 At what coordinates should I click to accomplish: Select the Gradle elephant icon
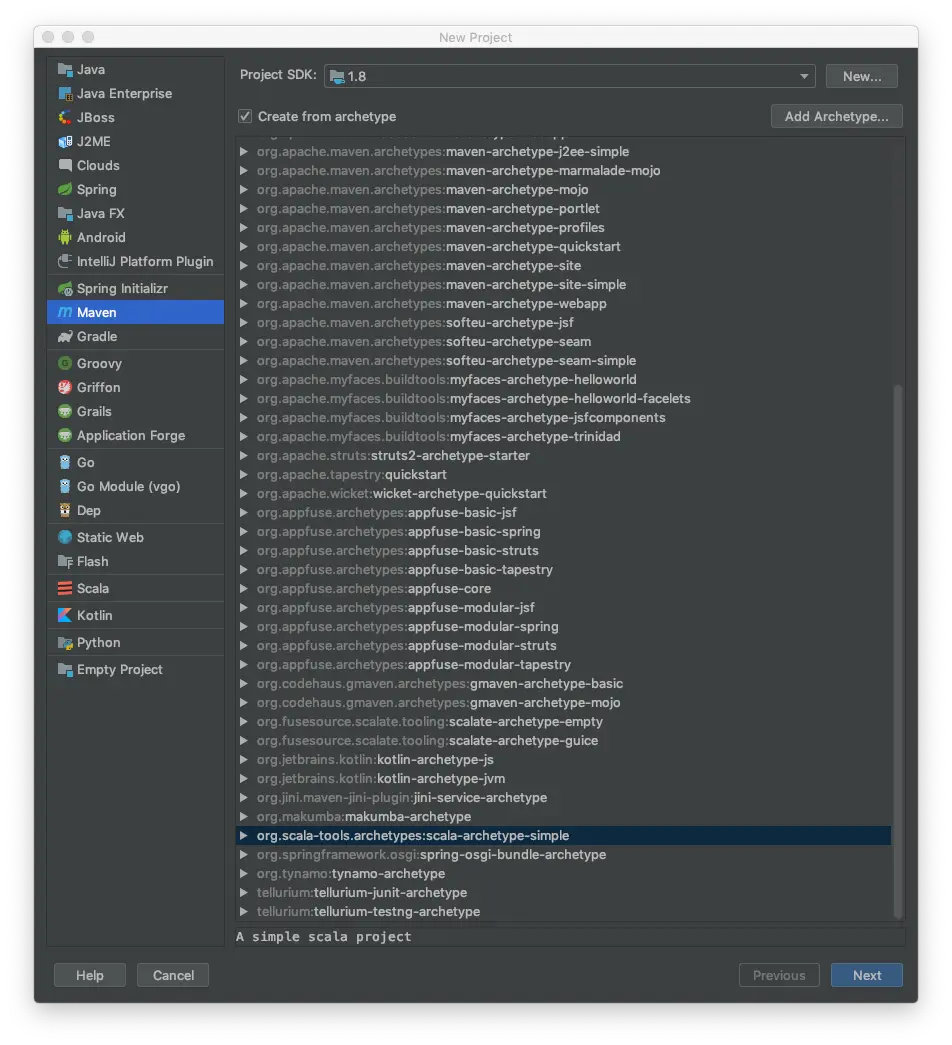[x=65, y=337]
